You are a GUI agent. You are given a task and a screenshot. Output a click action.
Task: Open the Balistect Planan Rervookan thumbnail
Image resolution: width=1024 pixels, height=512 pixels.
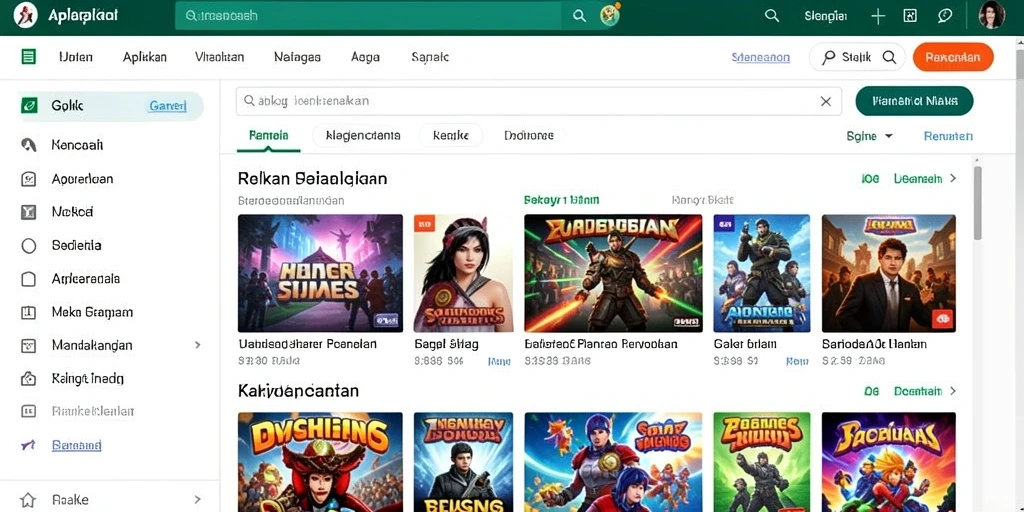[x=613, y=273]
